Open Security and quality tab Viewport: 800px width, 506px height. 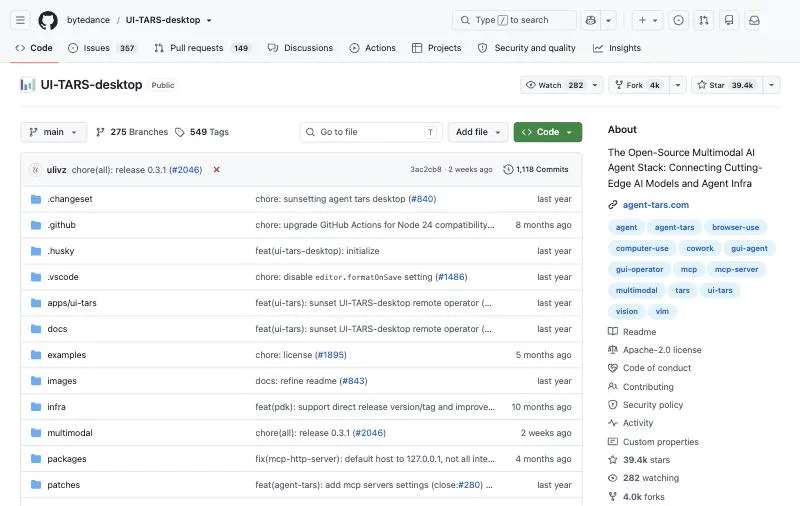(x=527, y=48)
